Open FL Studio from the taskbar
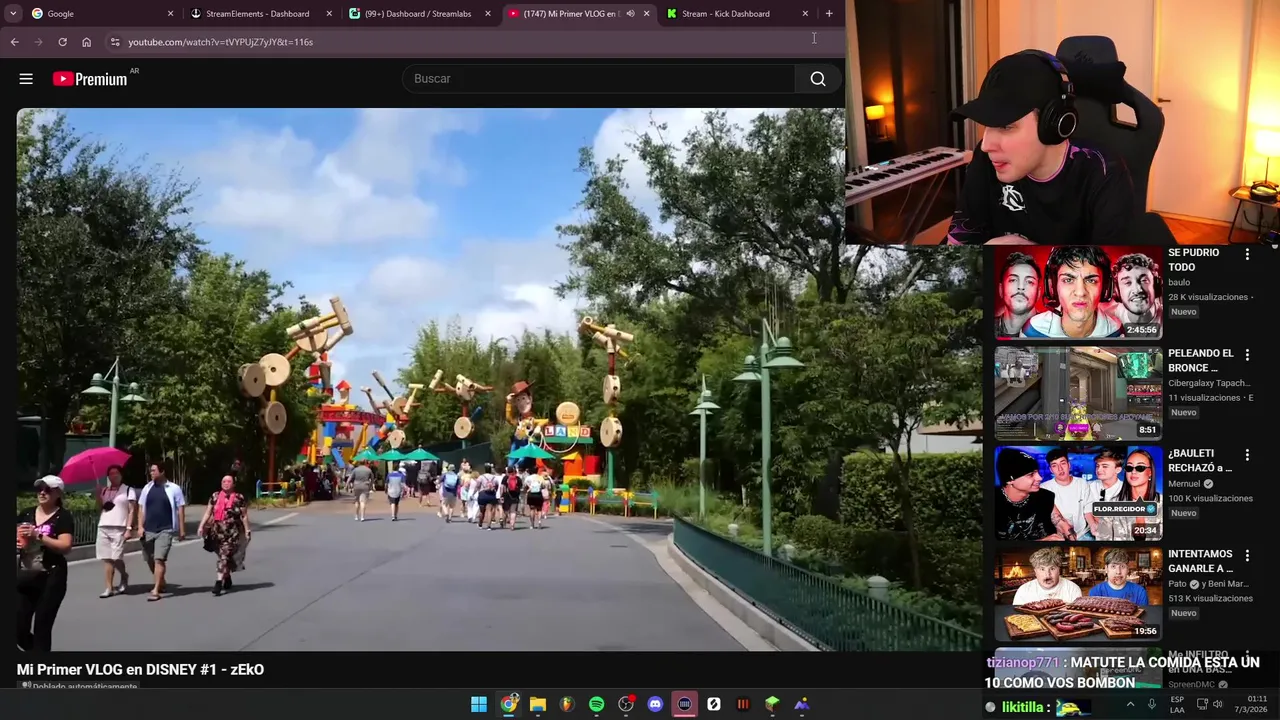Screen dimensions: 1280x720 pos(567,705)
